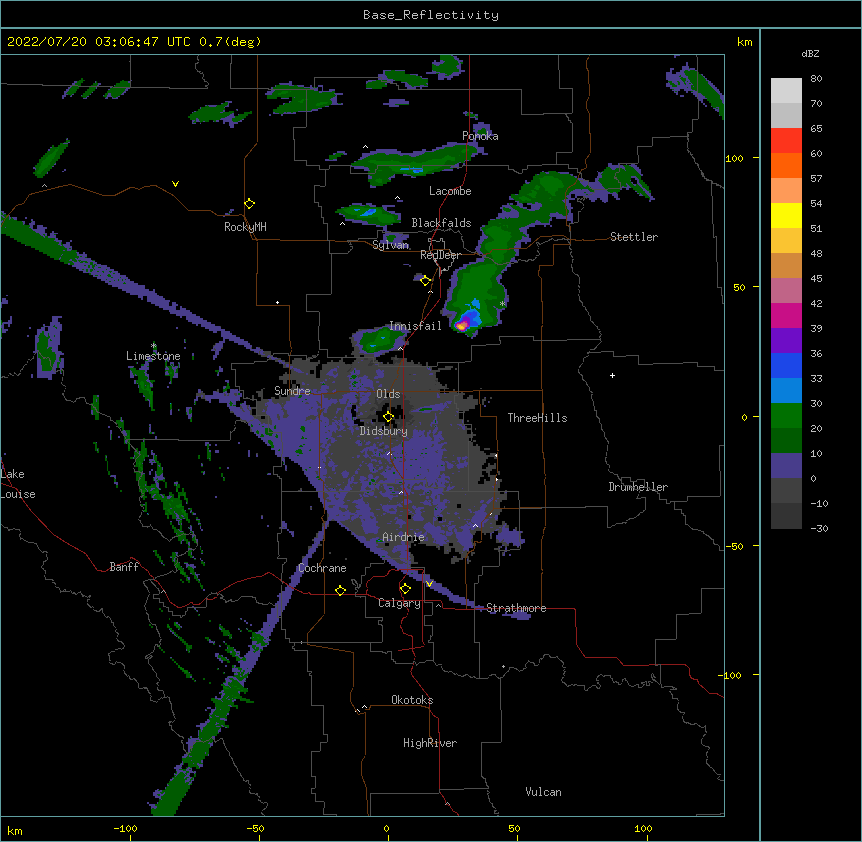This screenshot has height=842, width=862.
Task: Select the bright green legend color band
Action: (786, 416)
